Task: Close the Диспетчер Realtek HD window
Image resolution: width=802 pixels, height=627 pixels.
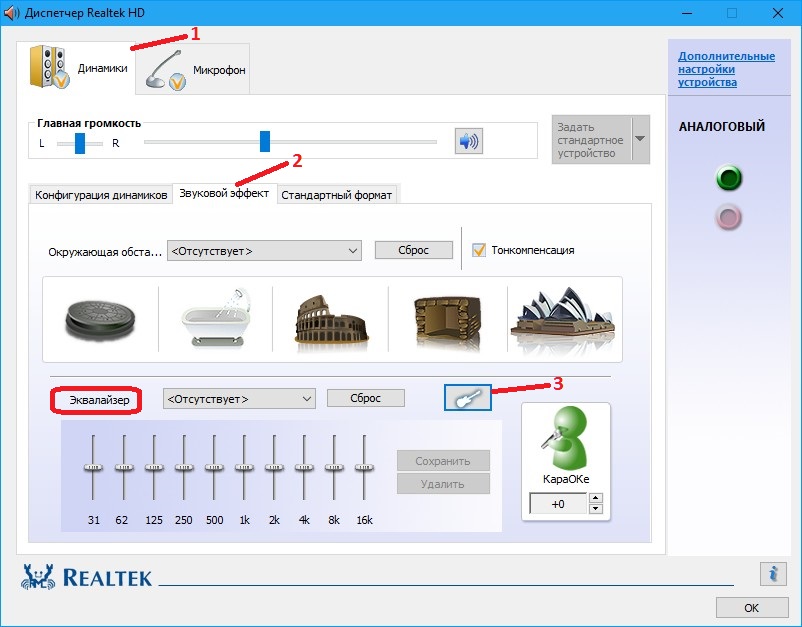Action: 777,13
